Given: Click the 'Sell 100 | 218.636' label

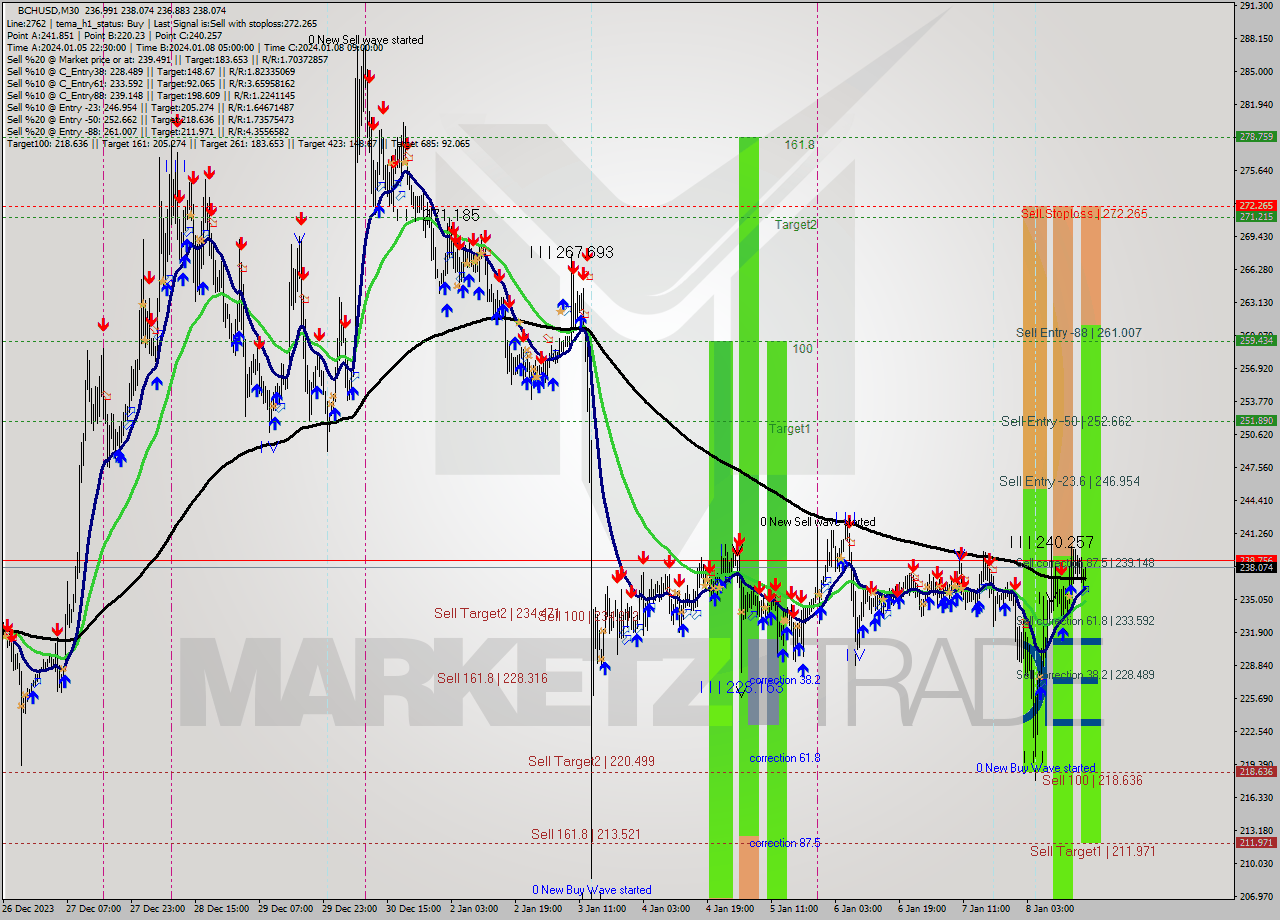Looking at the screenshot, I should (x=1092, y=780).
